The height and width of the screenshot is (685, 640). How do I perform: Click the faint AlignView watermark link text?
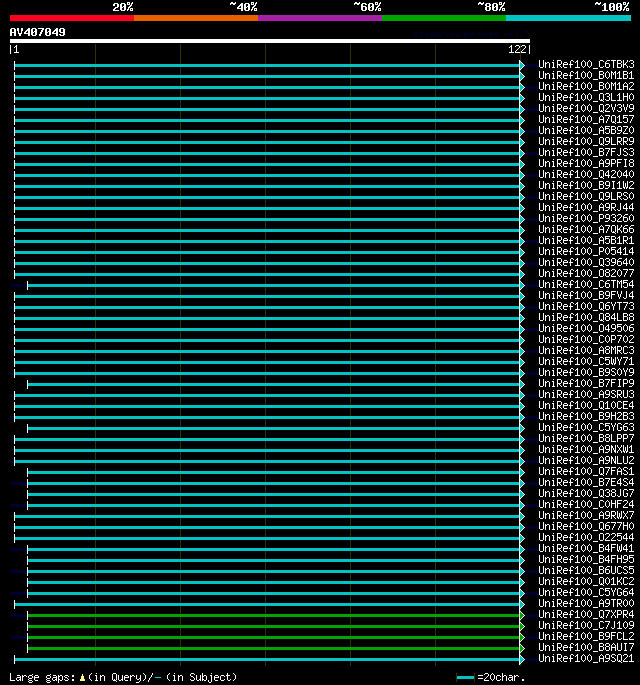click(471, 34)
